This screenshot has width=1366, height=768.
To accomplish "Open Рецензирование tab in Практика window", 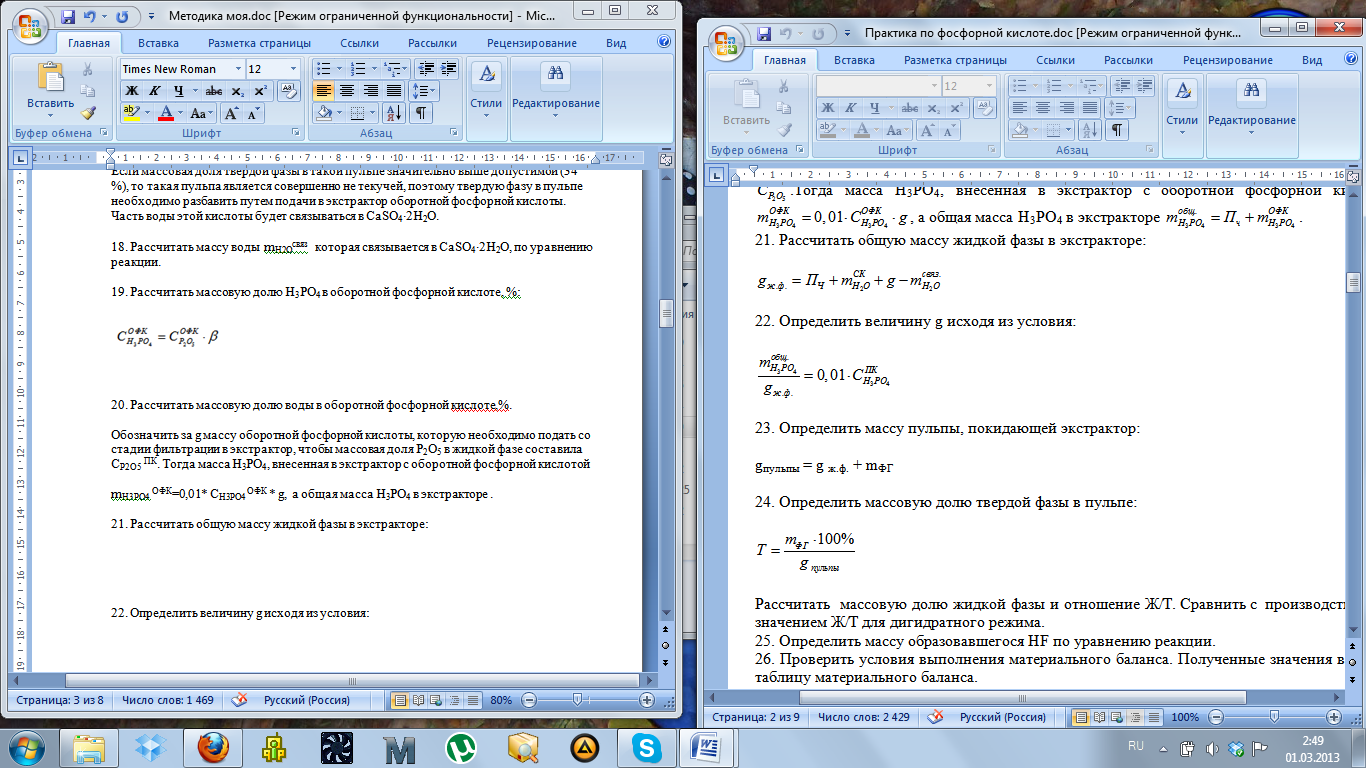I will point(1228,60).
